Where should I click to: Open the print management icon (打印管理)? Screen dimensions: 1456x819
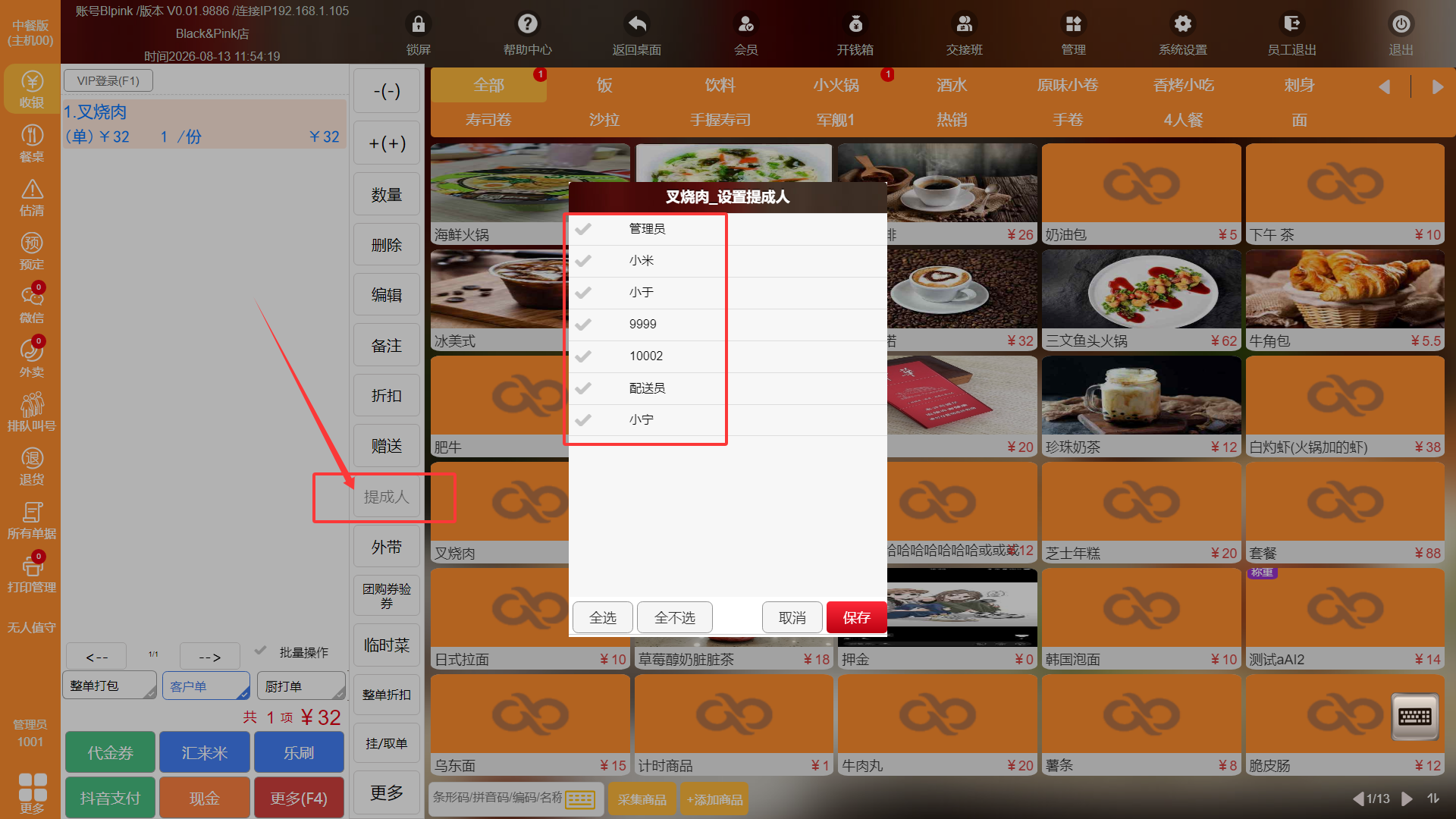pos(32,566)
